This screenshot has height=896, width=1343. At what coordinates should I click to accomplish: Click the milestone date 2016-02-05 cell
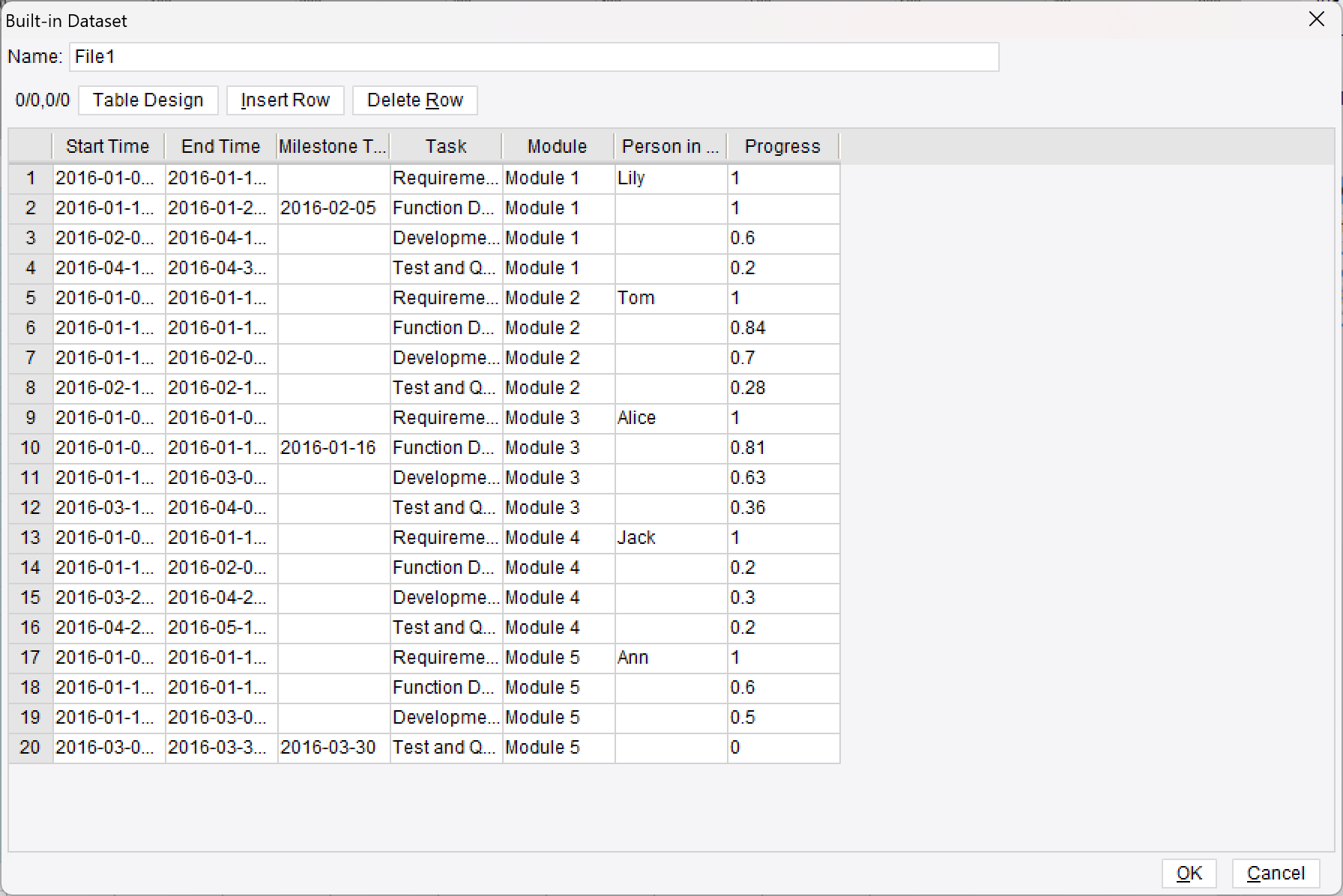coord(332,208)
